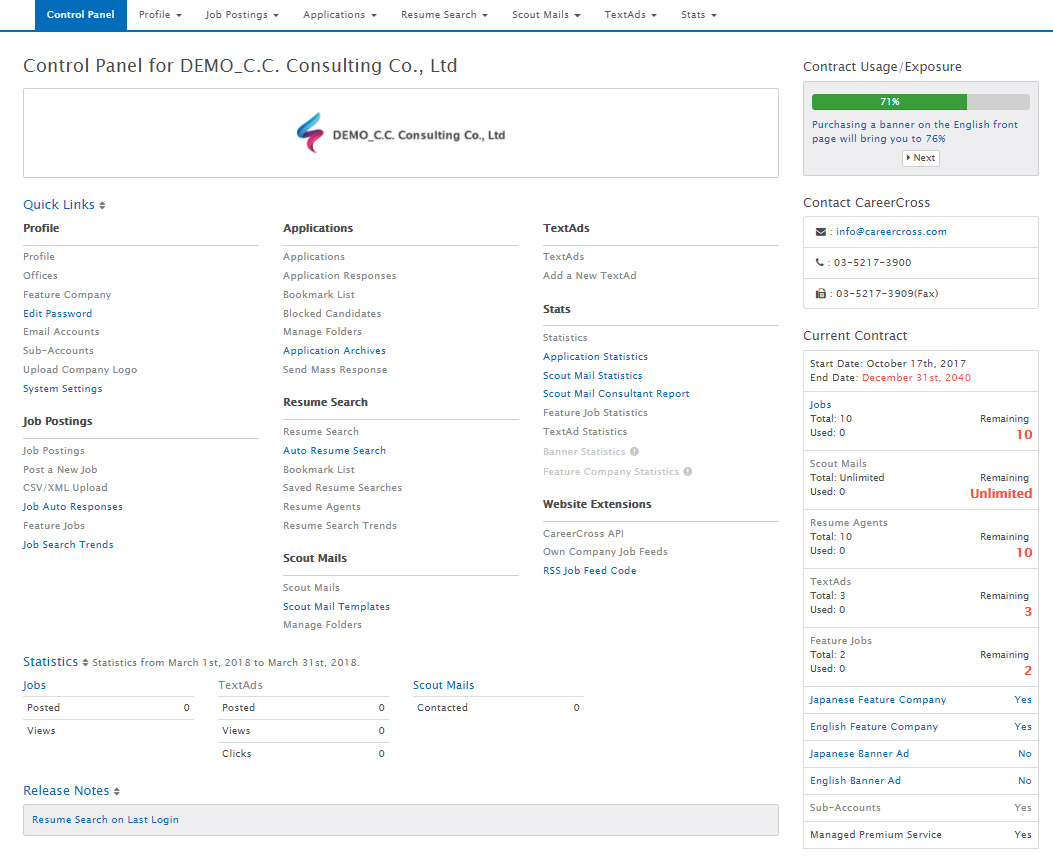Click Resume Agents quick link
Screen dimensions: 1053x858
coord(322,507)
